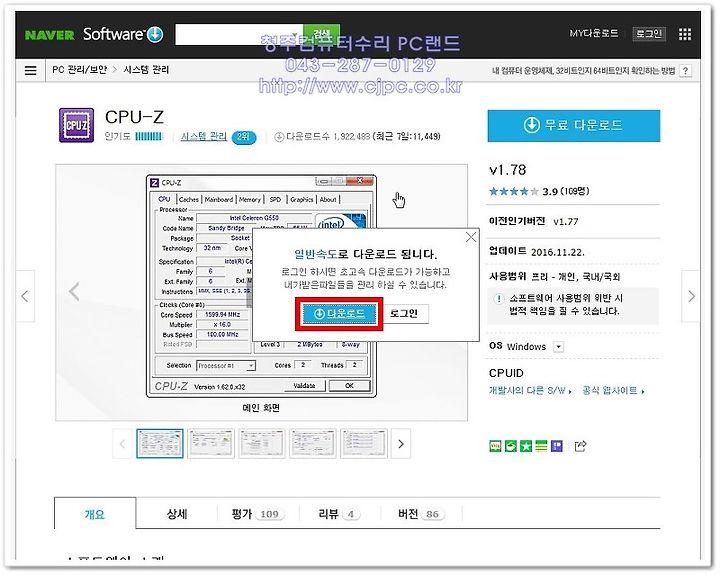Click the striped green share icon
The image size is (720, 575).
tap(541, 446)
